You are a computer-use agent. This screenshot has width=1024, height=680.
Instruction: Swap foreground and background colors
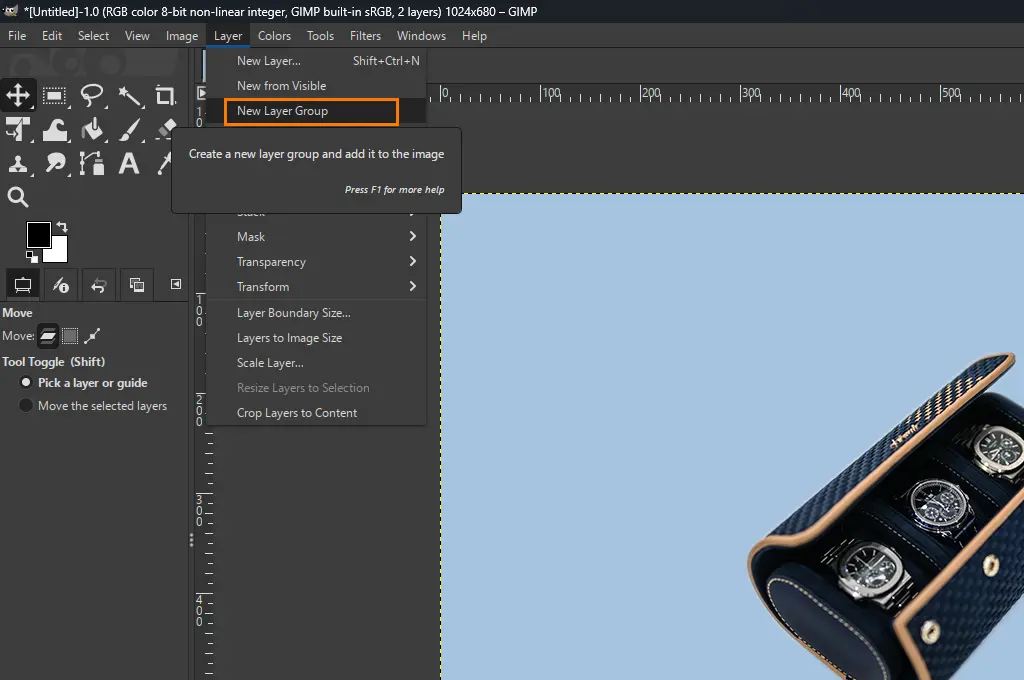click(63, 228)
